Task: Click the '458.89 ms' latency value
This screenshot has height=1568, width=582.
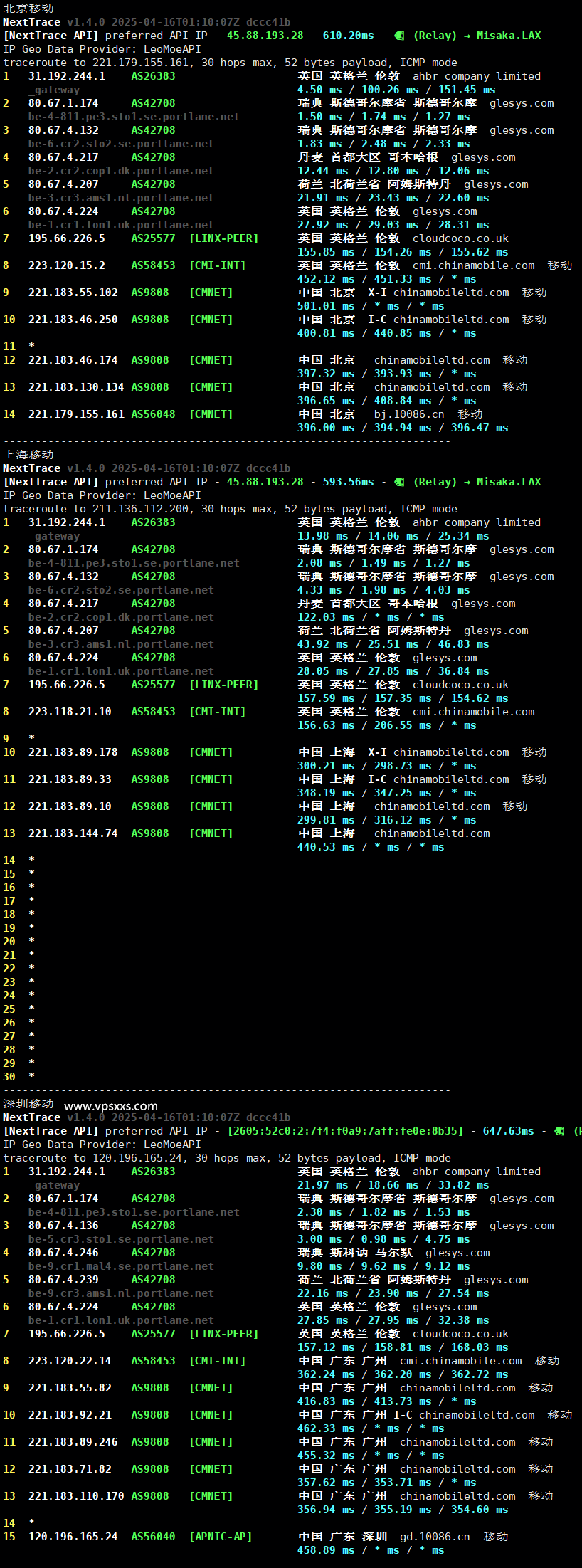Action: (326, 1550)
